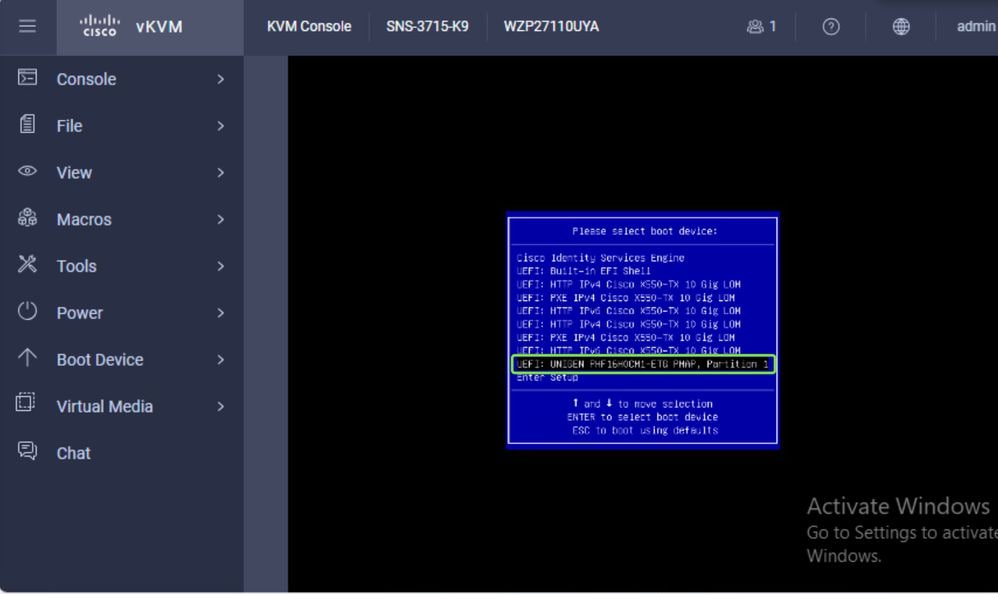Image resolution: width=998 pixels, height=594 pixels.
Task: Click the View eye icon in sidebar
Action: tap(27, 171)
